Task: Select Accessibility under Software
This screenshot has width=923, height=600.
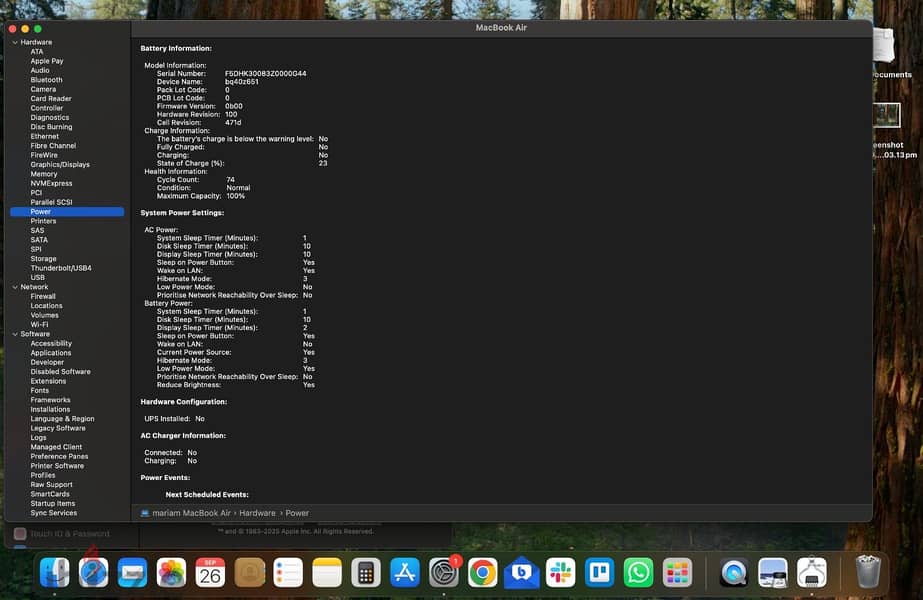Action: point(51,344)
